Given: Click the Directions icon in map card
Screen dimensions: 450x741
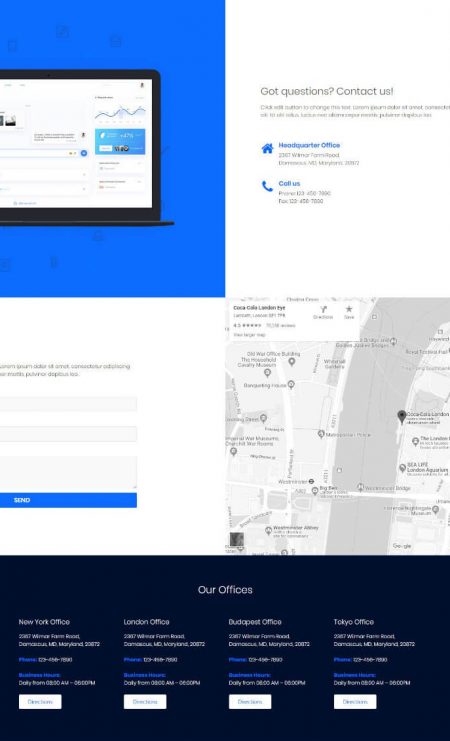Looking at the screenshot, I should pos(323,310).
